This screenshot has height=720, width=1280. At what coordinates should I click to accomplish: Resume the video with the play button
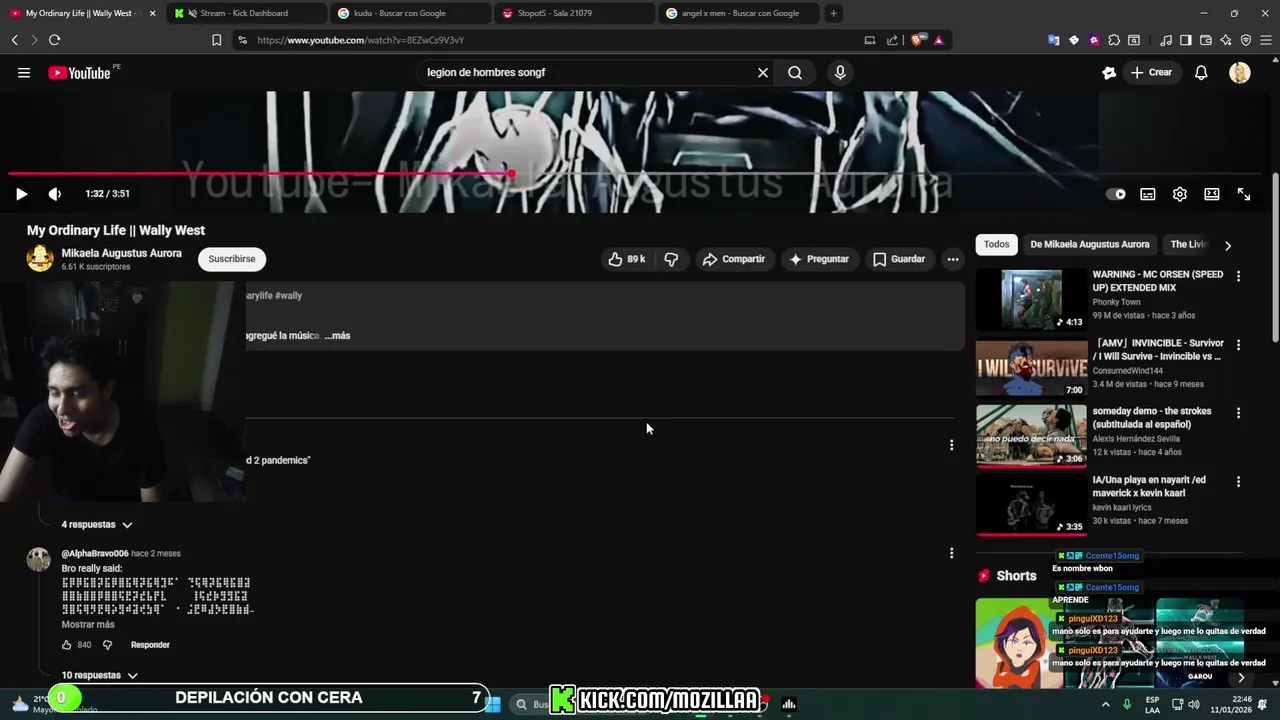21,194
